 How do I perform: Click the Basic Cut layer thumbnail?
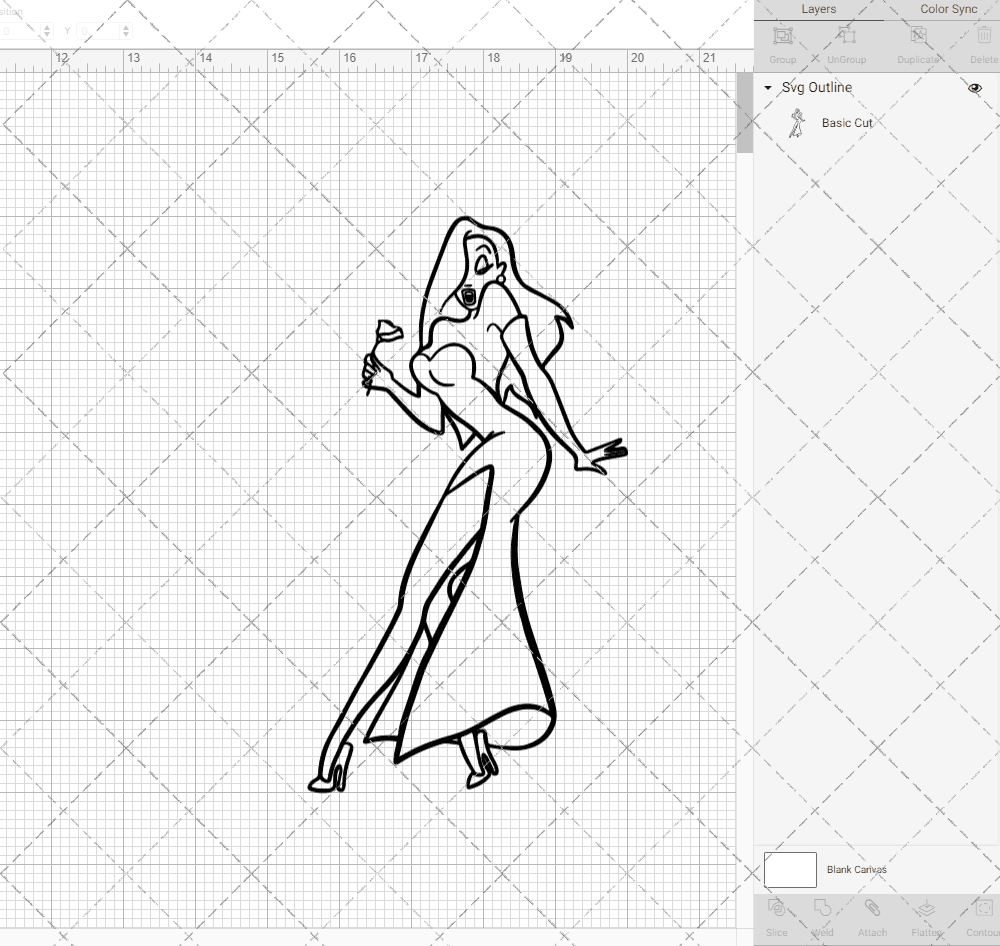(798, 123)
